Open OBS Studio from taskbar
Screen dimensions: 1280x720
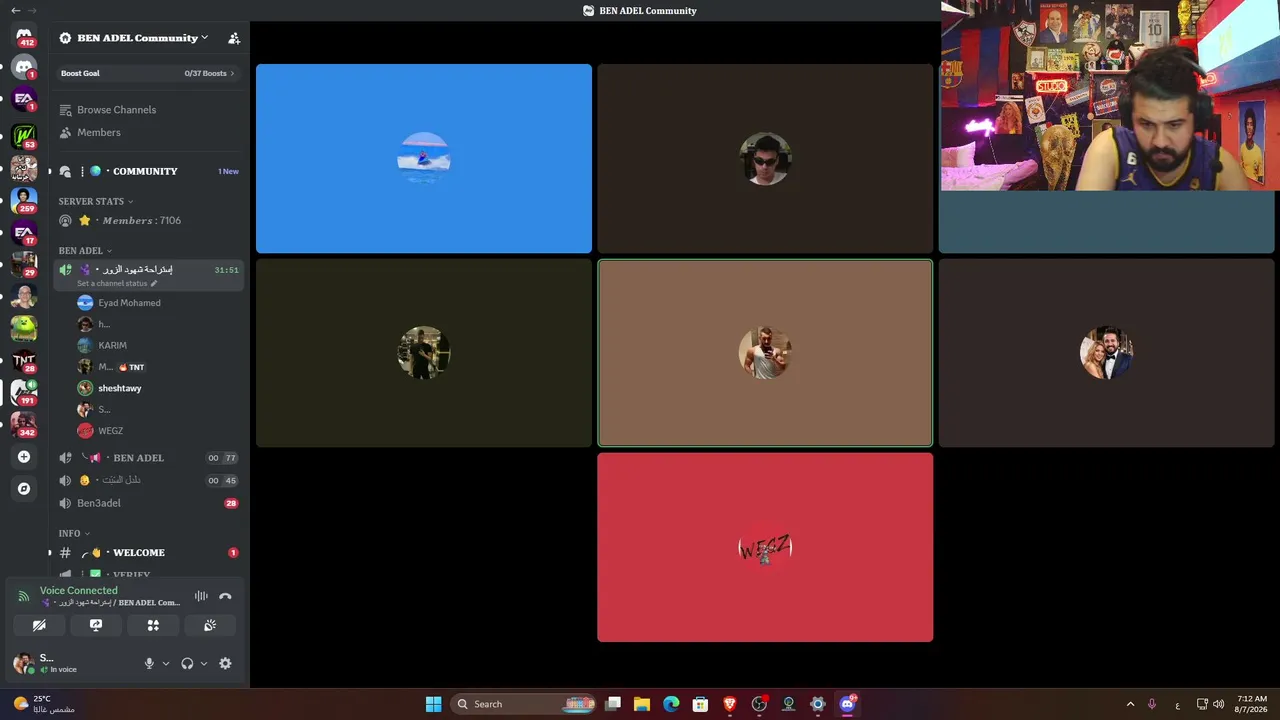759,704
